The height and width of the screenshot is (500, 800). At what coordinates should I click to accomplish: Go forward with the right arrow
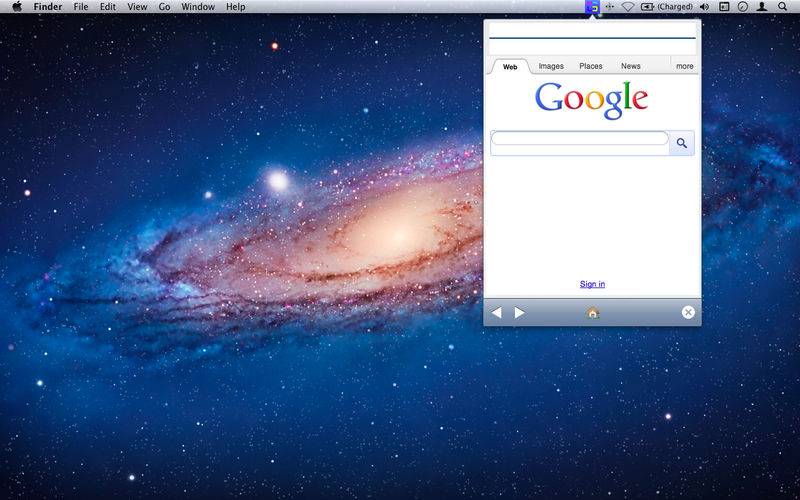tap(519, 312)
